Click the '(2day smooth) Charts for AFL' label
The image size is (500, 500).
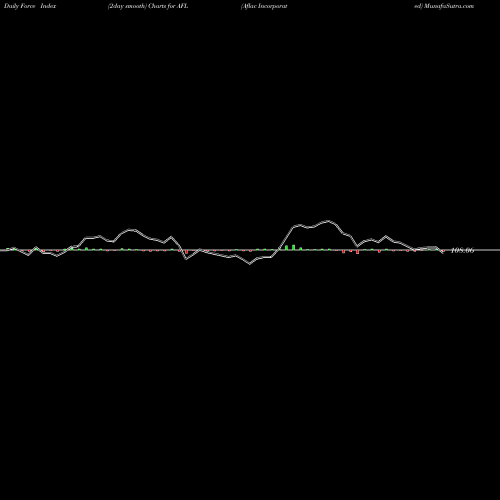pyautogui.click(x=148, y=6)
